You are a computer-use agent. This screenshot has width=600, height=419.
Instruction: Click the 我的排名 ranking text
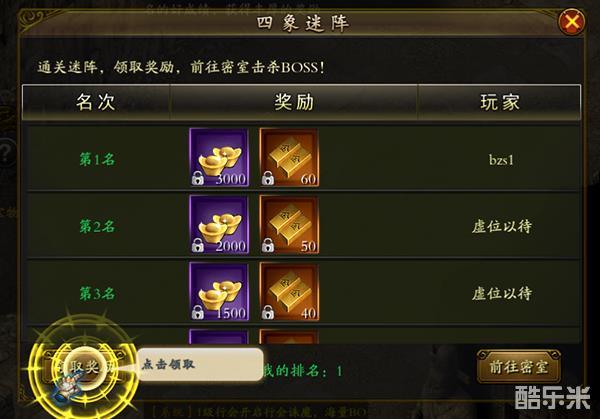point(303,370)
